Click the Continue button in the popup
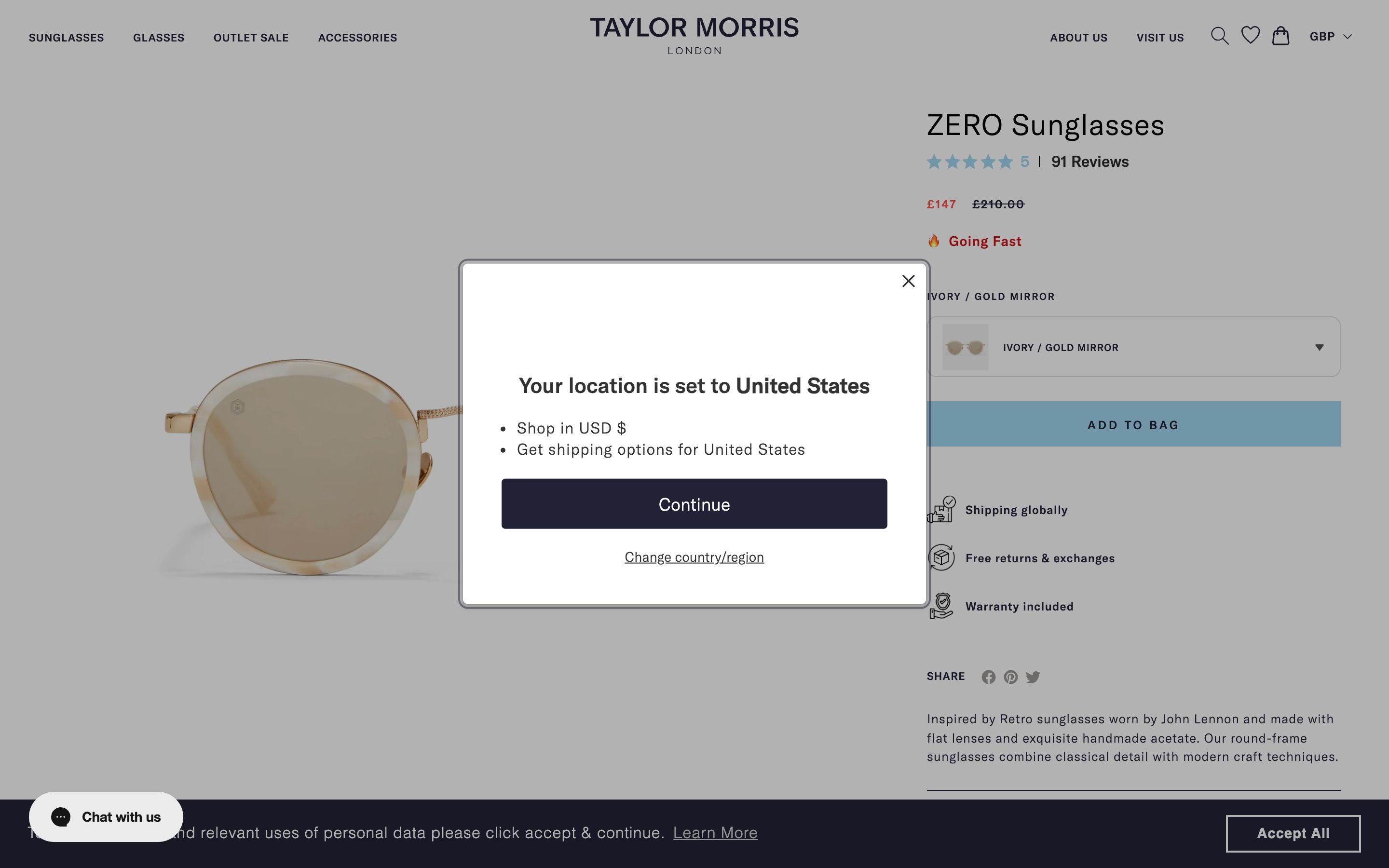The height and width of the screenshot is (868, 1389). coord(694,503)
